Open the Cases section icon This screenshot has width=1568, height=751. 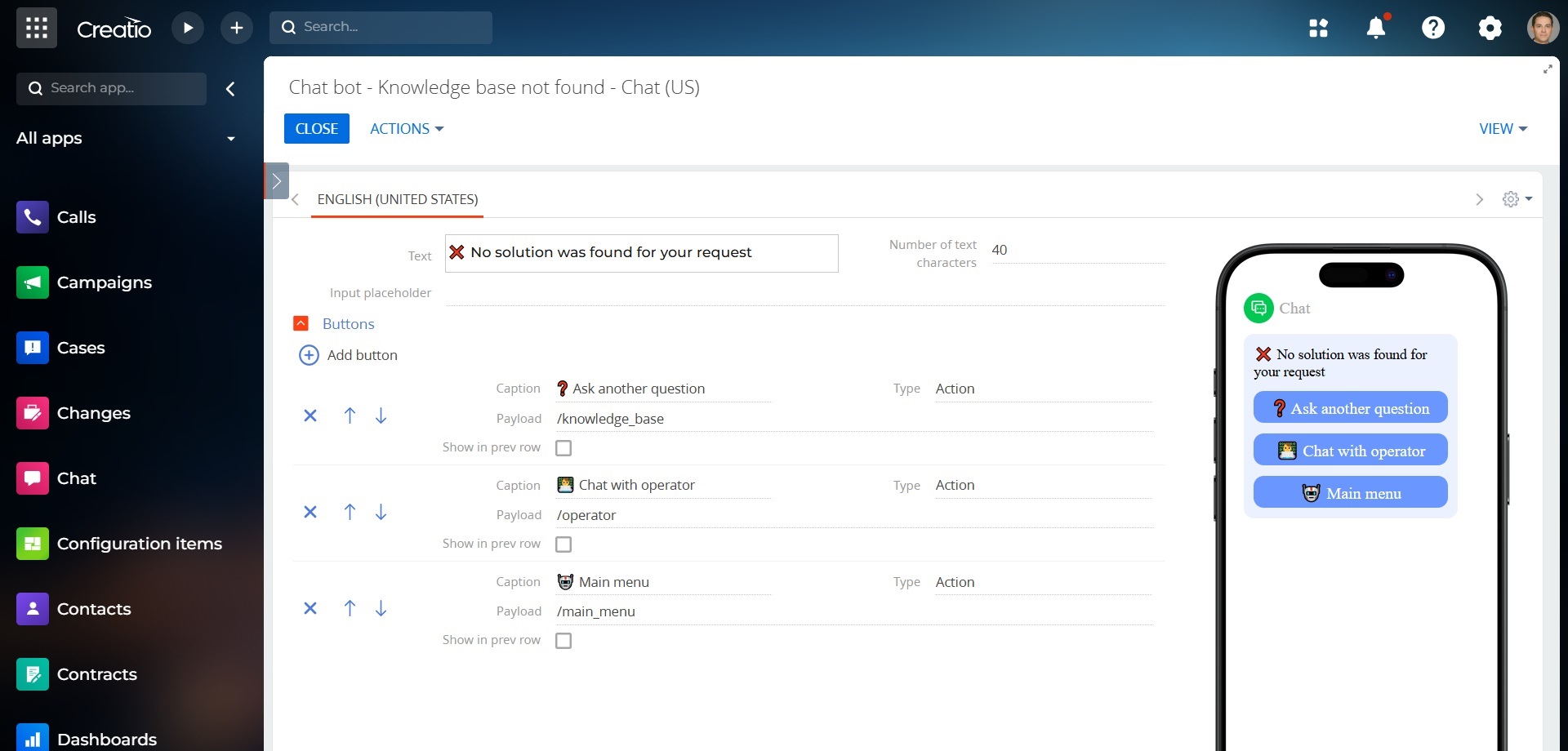click(x=33, y=348)
